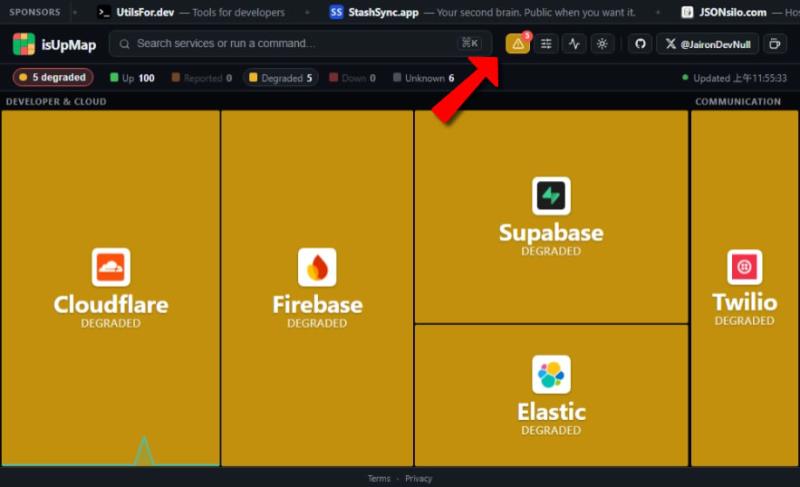
Task: Click the Updated timestamp text
Action: click(740, 78)
